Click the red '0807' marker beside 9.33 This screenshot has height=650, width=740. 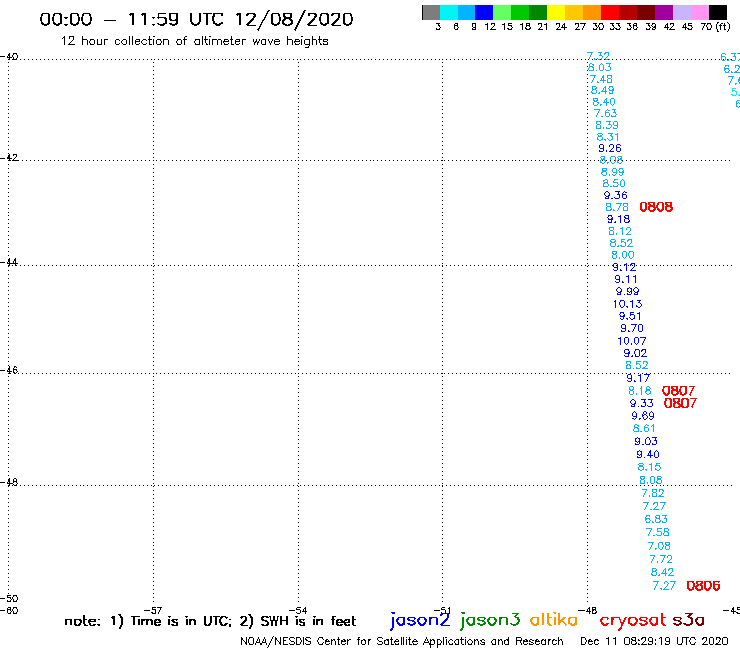[x=680, y=403]
